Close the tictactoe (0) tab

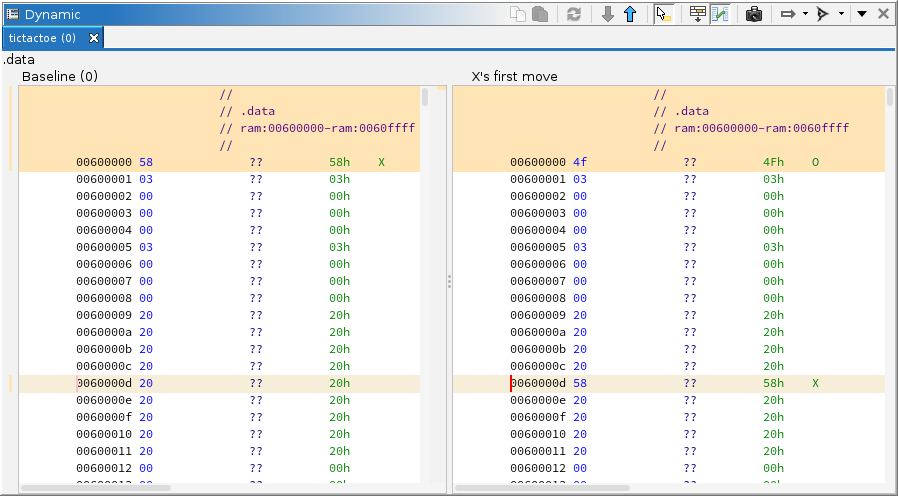(x=94, y=38)
